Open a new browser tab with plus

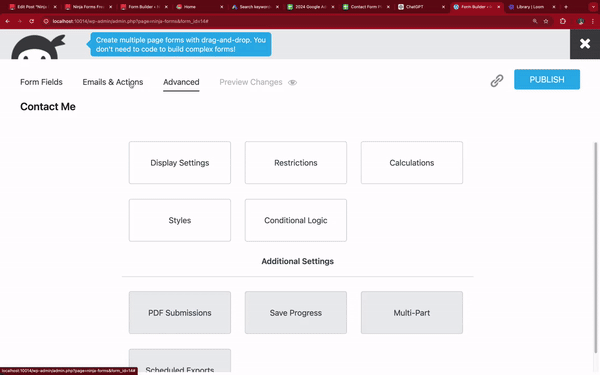tap(566, 7)
